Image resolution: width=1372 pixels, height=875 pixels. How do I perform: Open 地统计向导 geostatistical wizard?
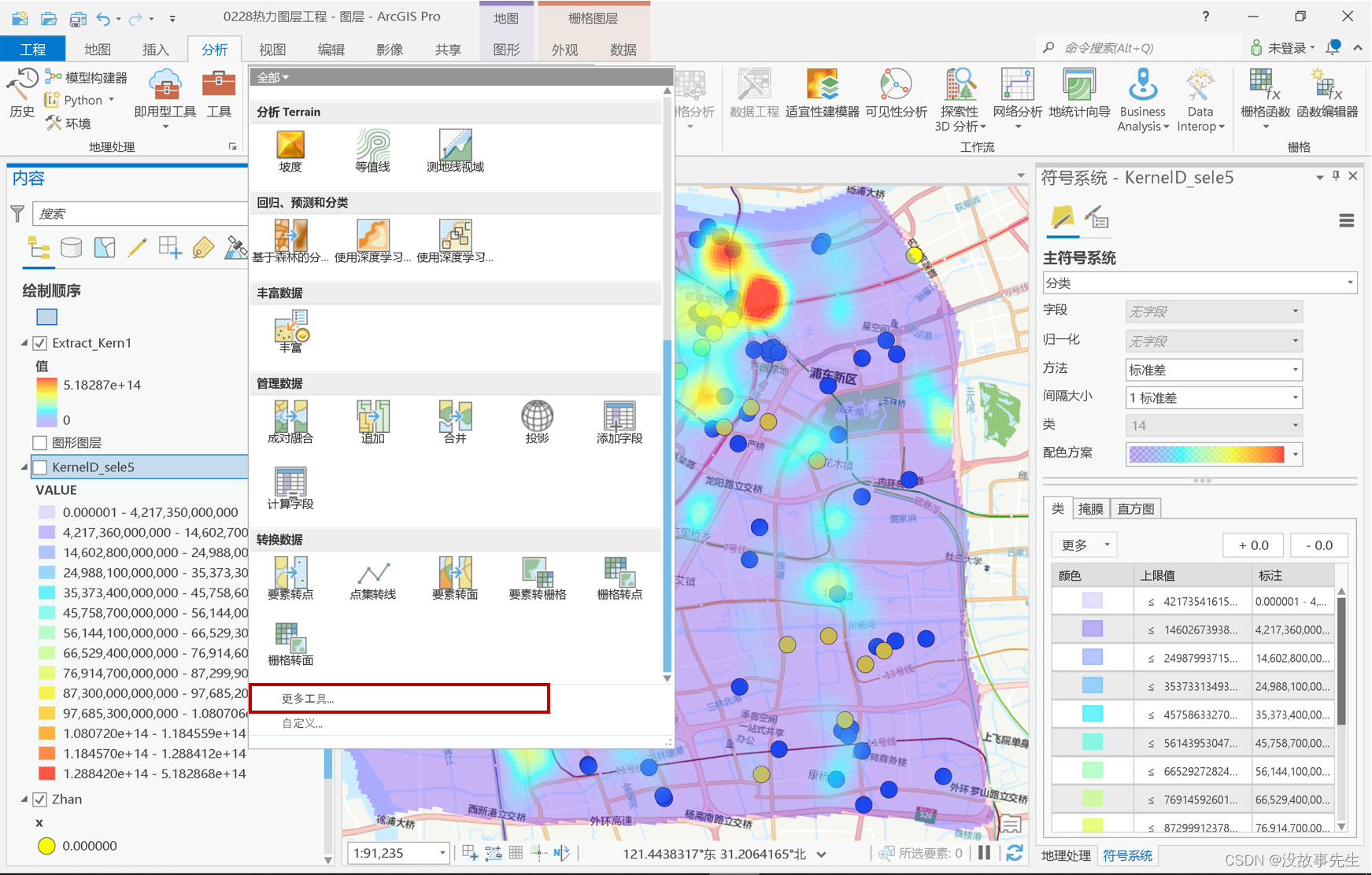click(x=1079, y=94)
